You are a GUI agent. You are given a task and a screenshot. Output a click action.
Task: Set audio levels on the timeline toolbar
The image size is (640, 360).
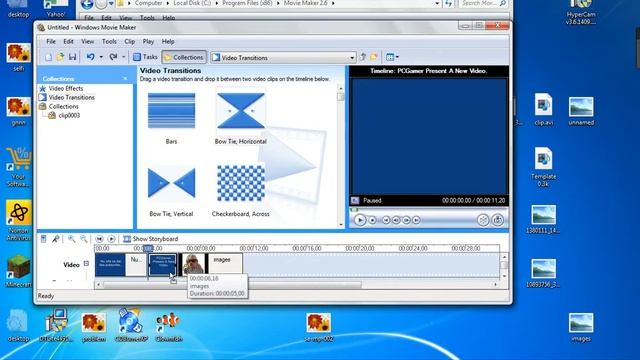pos(44,239)
